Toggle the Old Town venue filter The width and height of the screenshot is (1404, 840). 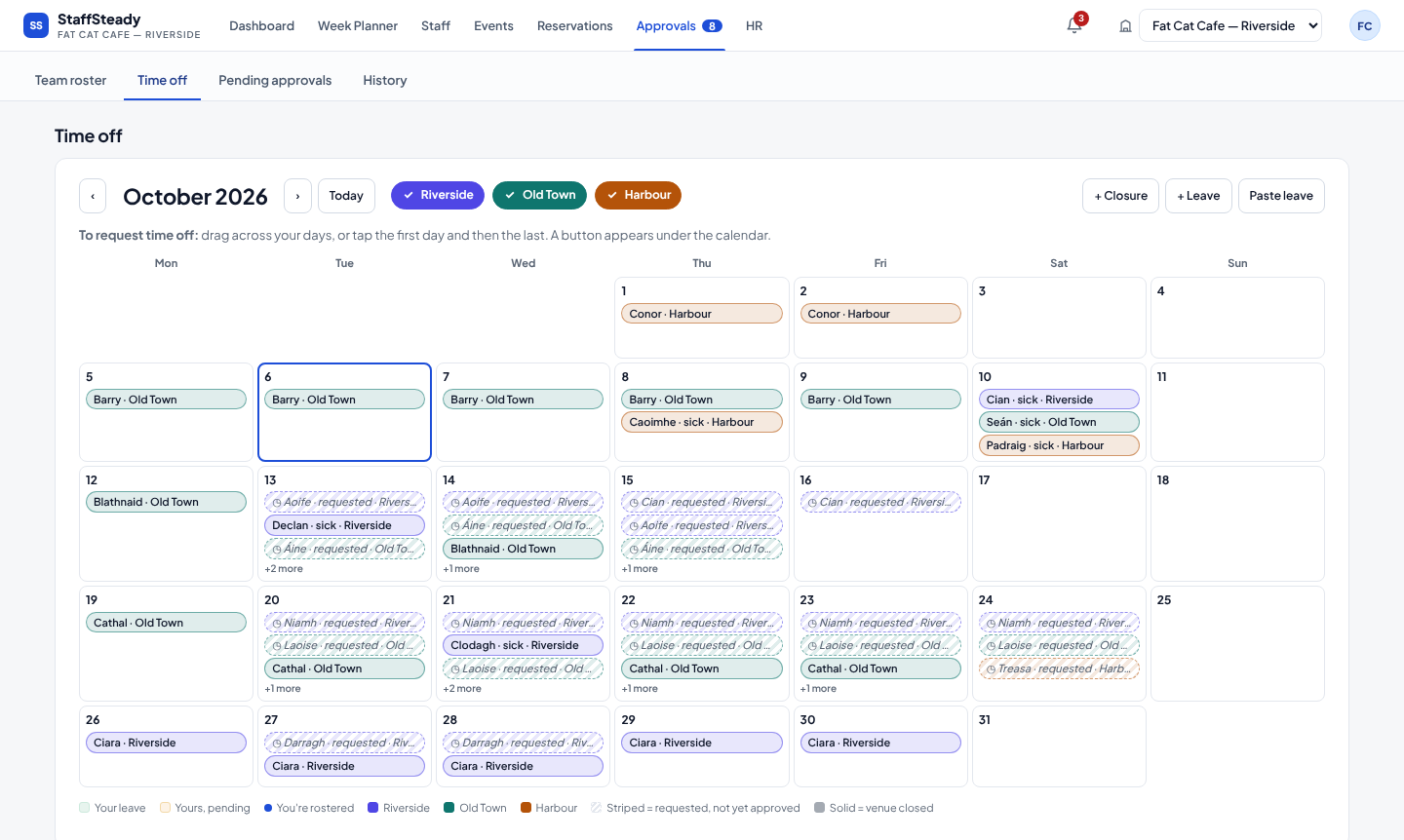pos(539,195)
